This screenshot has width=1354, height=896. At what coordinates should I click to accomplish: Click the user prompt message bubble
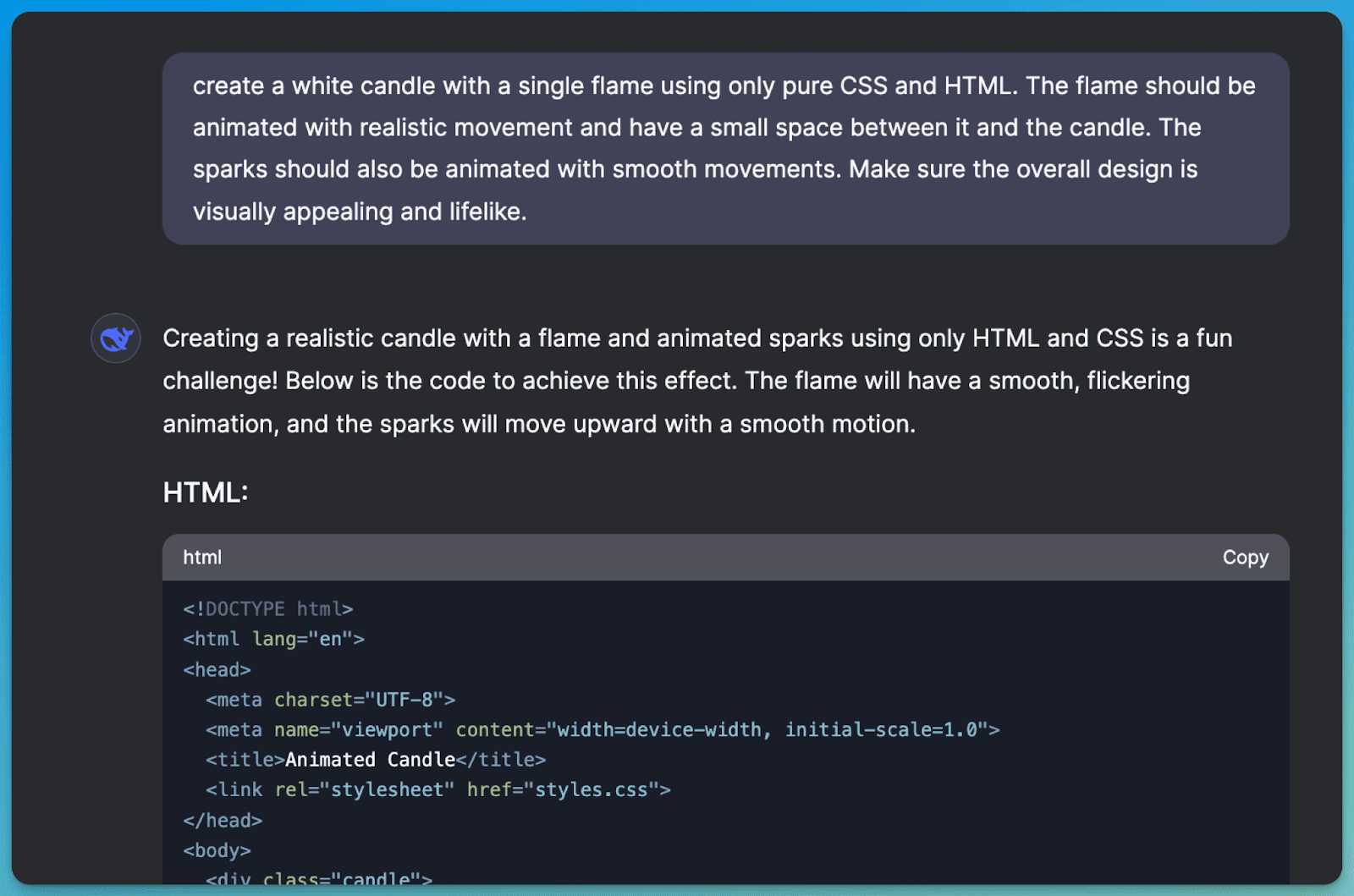pyautogui.click(x=724, y=148)
